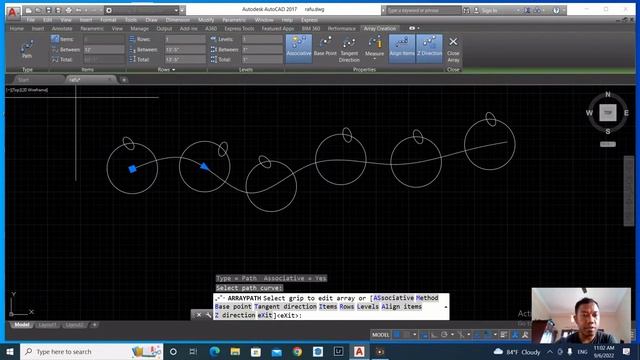640x360 pixels.
Task: Click the Path array type button
Action: pyautogui.click(x=27, y=49)
